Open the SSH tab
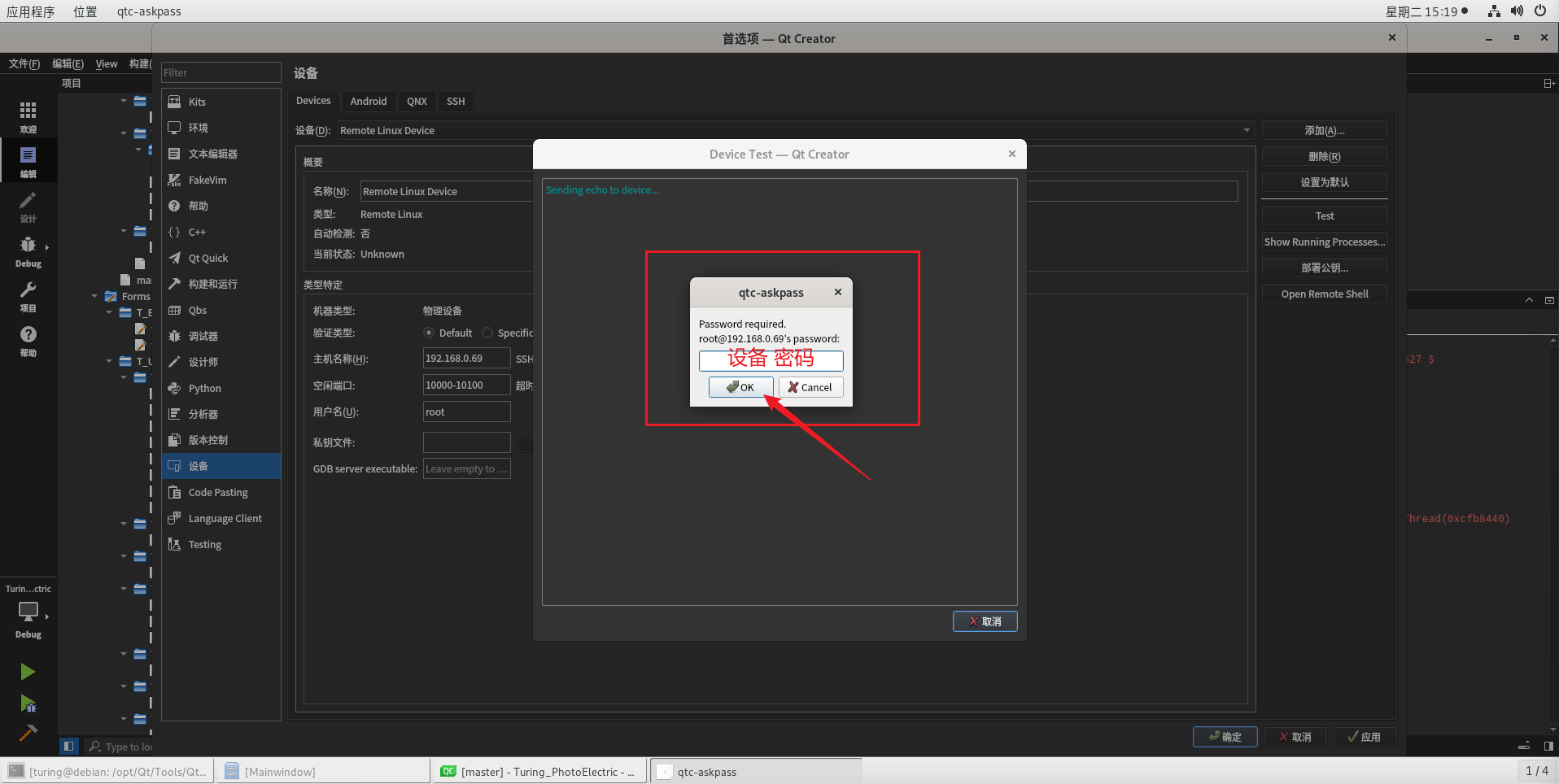This screenshot has height=784, width=1559. 456,101
